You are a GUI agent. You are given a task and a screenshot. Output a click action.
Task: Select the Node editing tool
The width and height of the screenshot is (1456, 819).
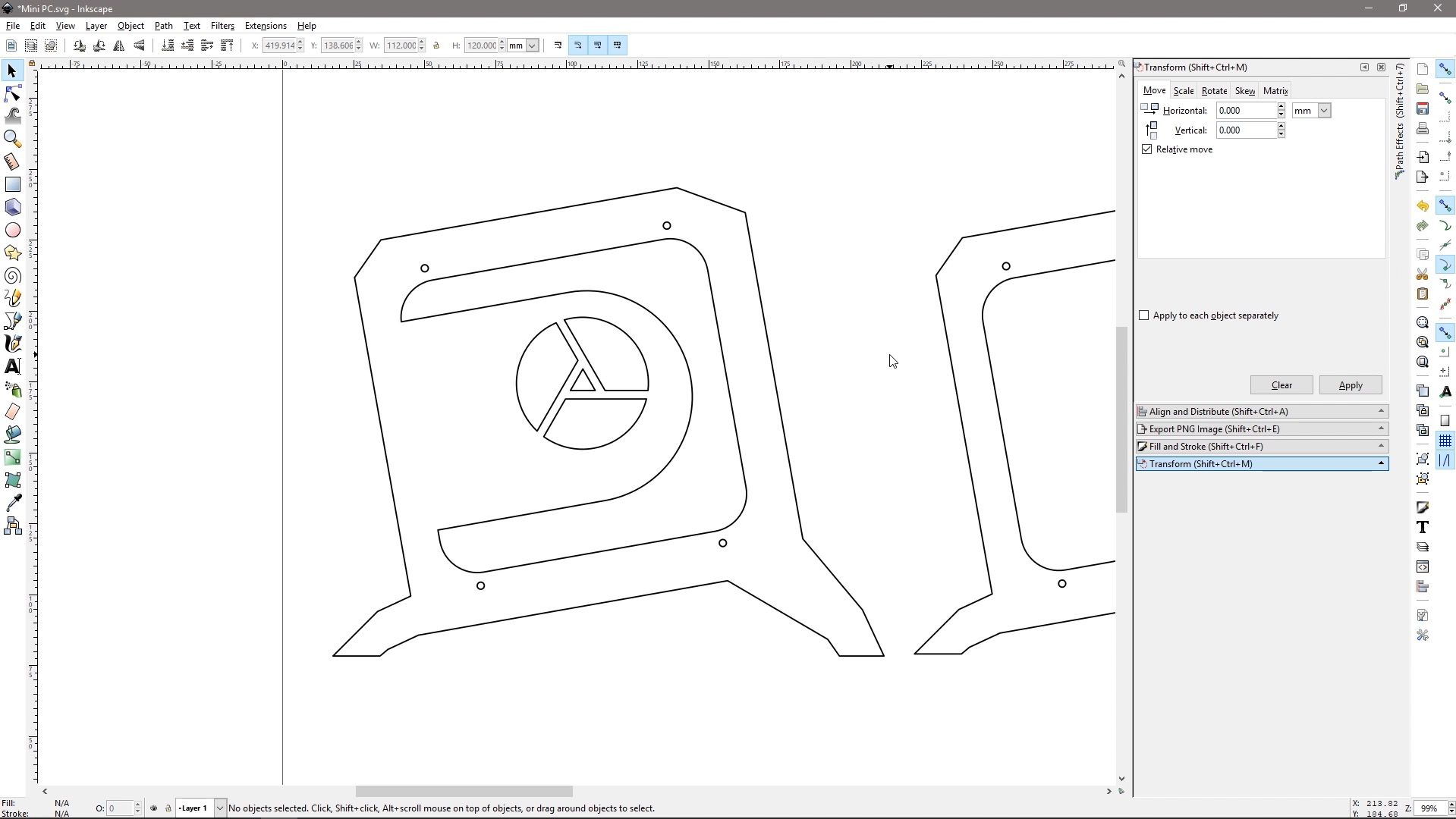pyautogui.click(x=12, y=93)
